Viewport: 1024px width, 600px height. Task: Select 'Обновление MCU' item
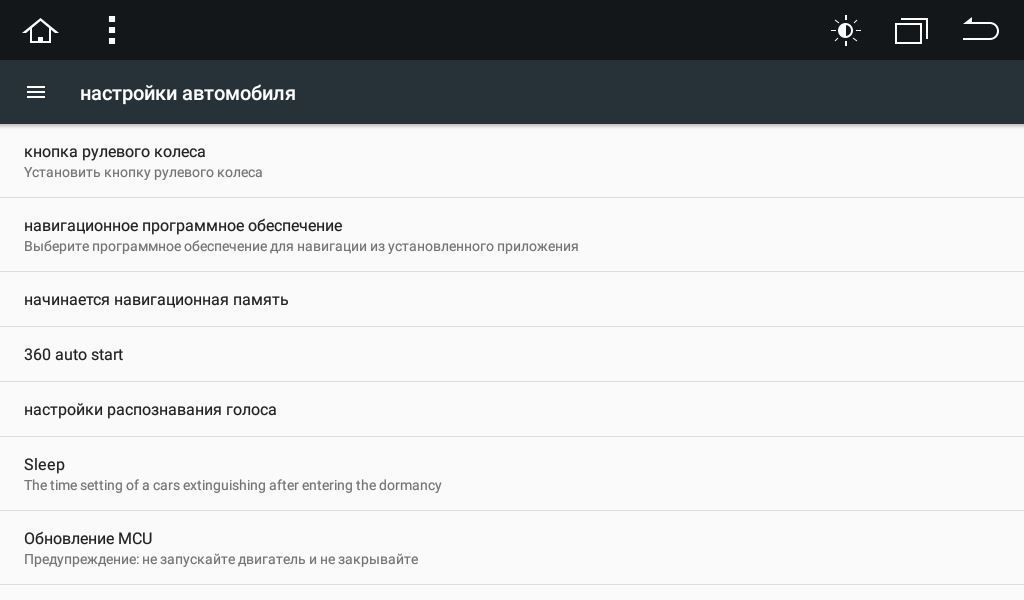pyautogui.click(x=88, y=539)
